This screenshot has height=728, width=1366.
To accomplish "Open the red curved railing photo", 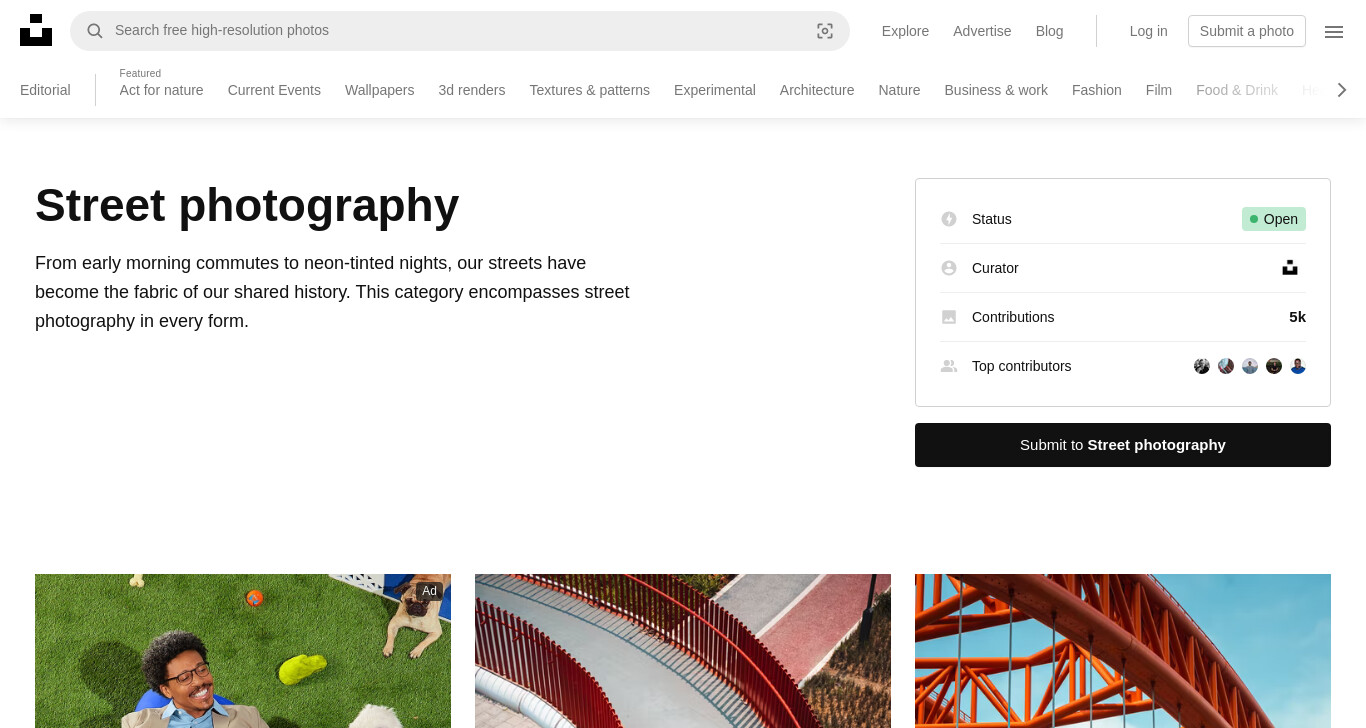I will point(683,651).
